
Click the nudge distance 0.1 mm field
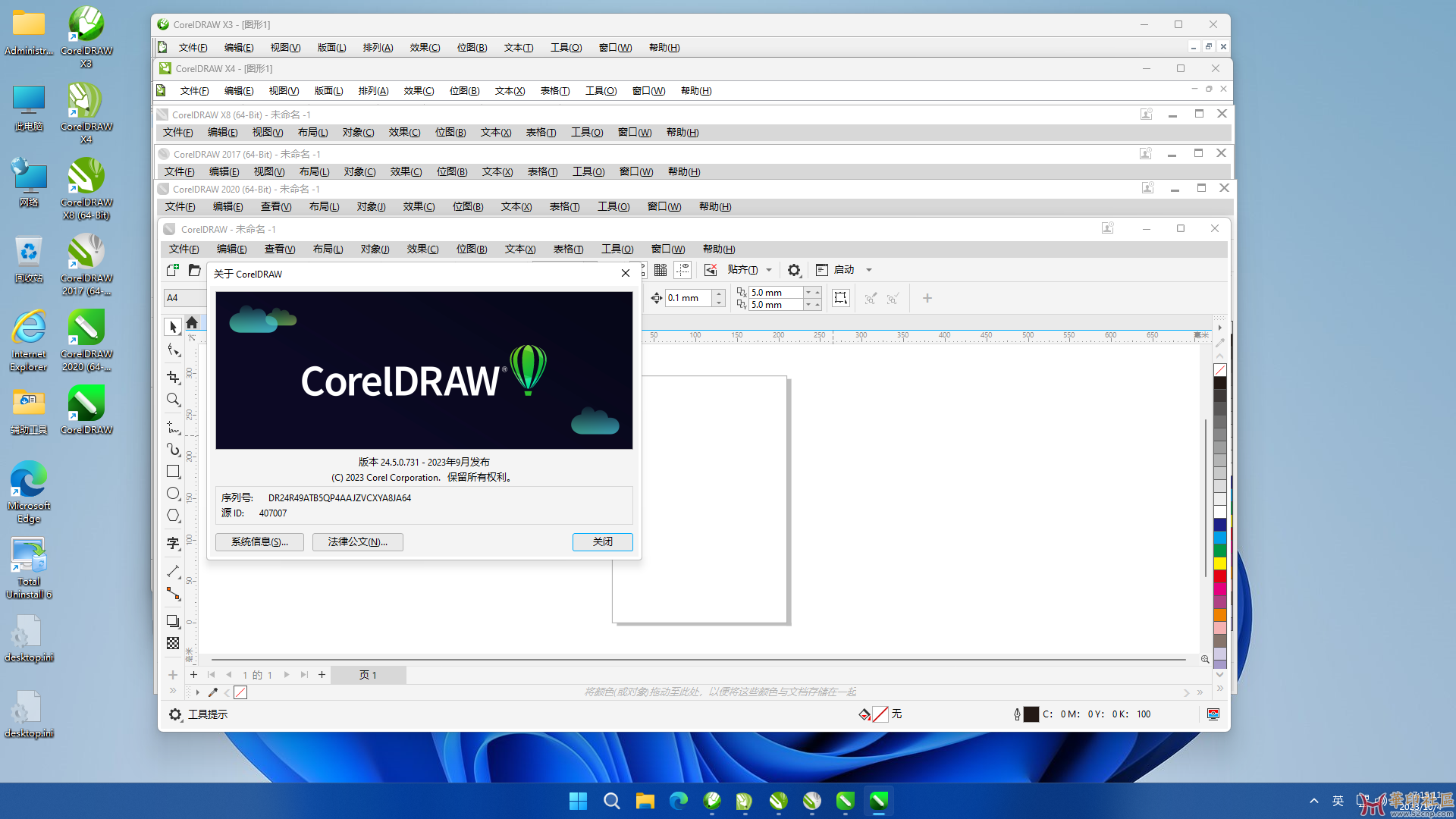[688, 298]
